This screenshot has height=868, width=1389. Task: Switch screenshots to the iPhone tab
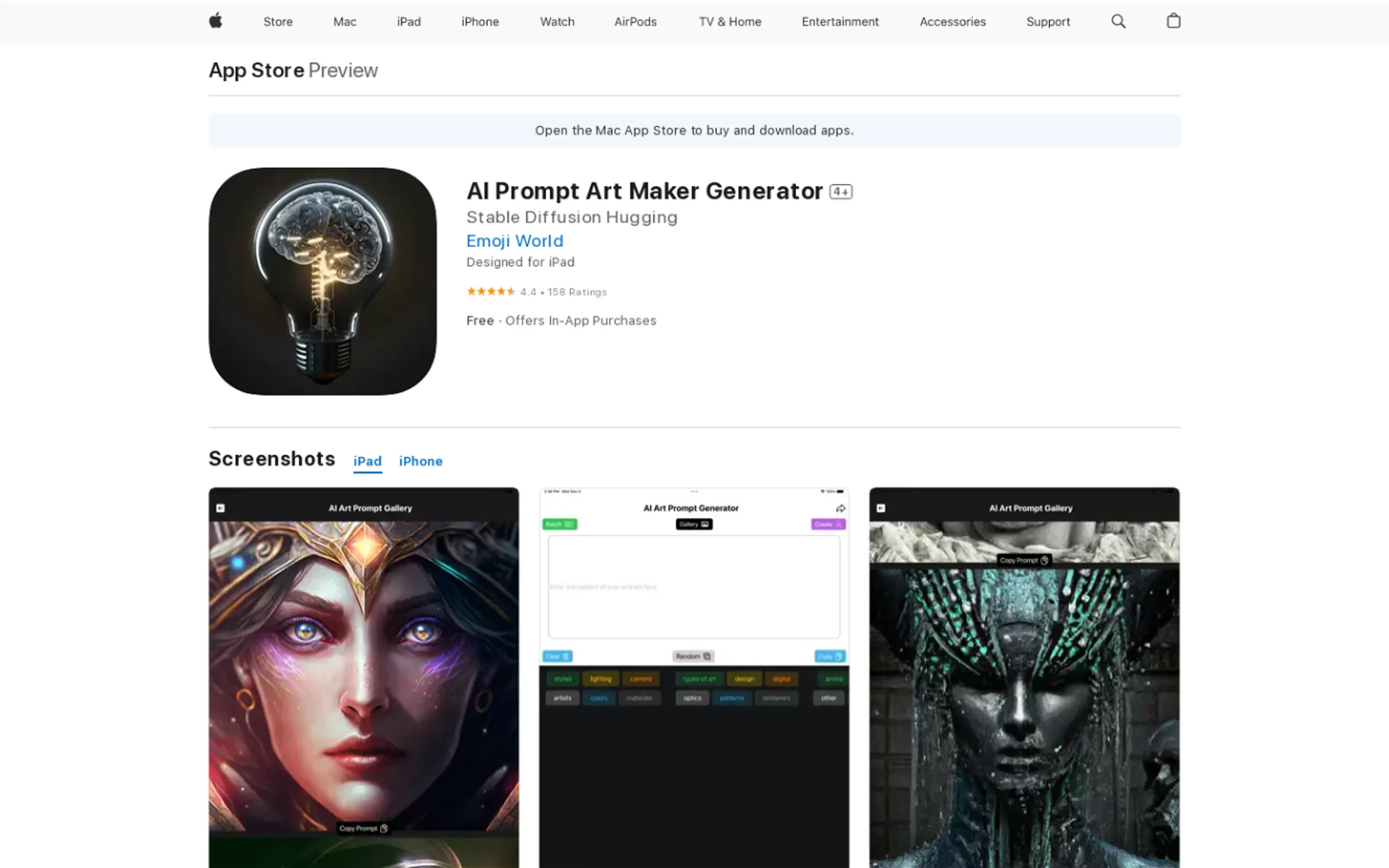click(x=421, y=461)
